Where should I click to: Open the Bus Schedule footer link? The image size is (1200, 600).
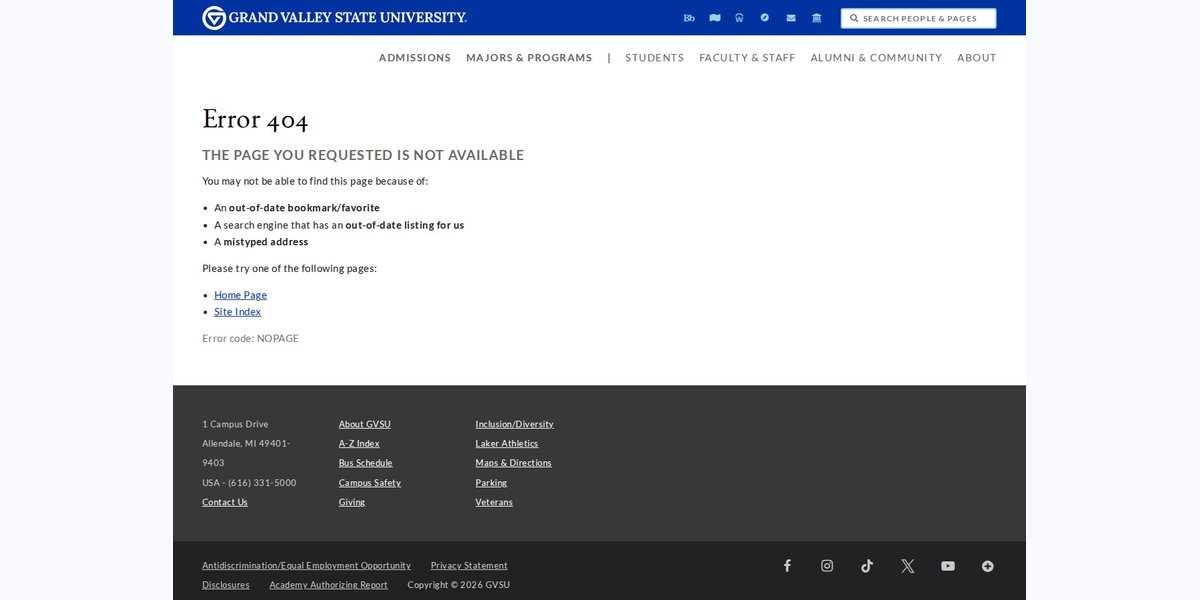click(365, 463)
